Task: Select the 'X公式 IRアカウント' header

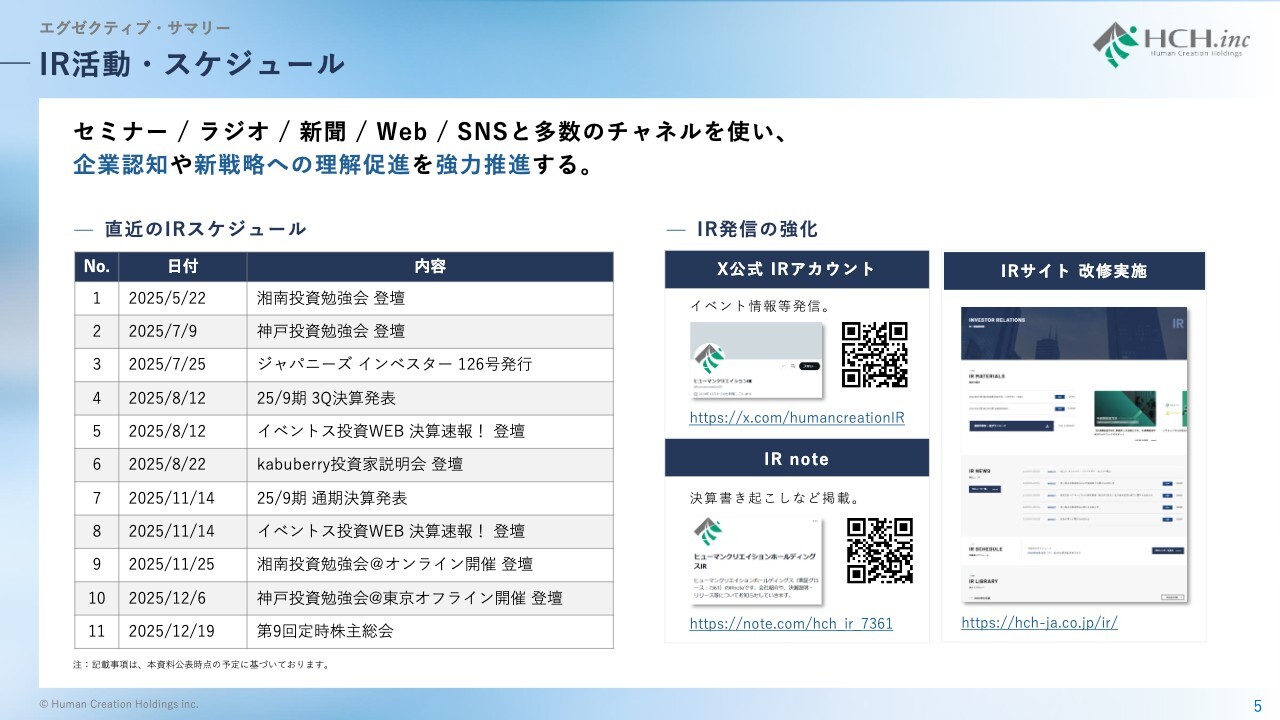Action: [x=796, y=269]
